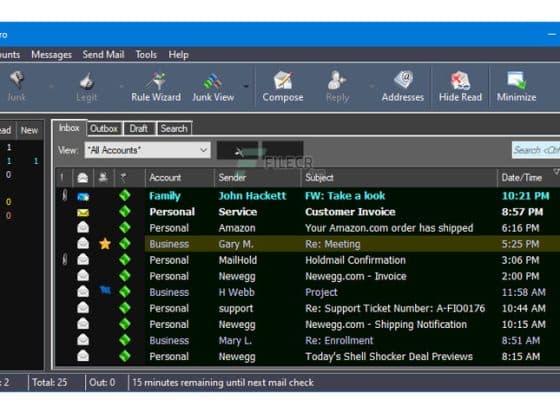The height and width of the screenshot is (420, 560).
Task: Switch to the Draft tab
Action: [139, 129]
